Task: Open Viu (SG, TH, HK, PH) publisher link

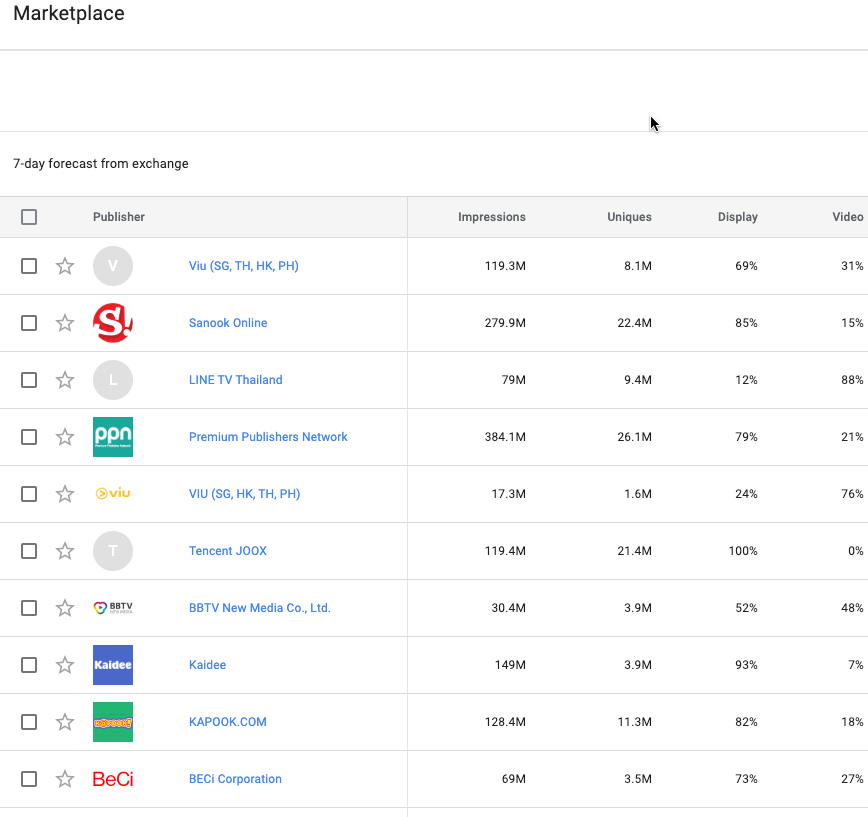Action: pyautogui.click(x=244, y=266)
